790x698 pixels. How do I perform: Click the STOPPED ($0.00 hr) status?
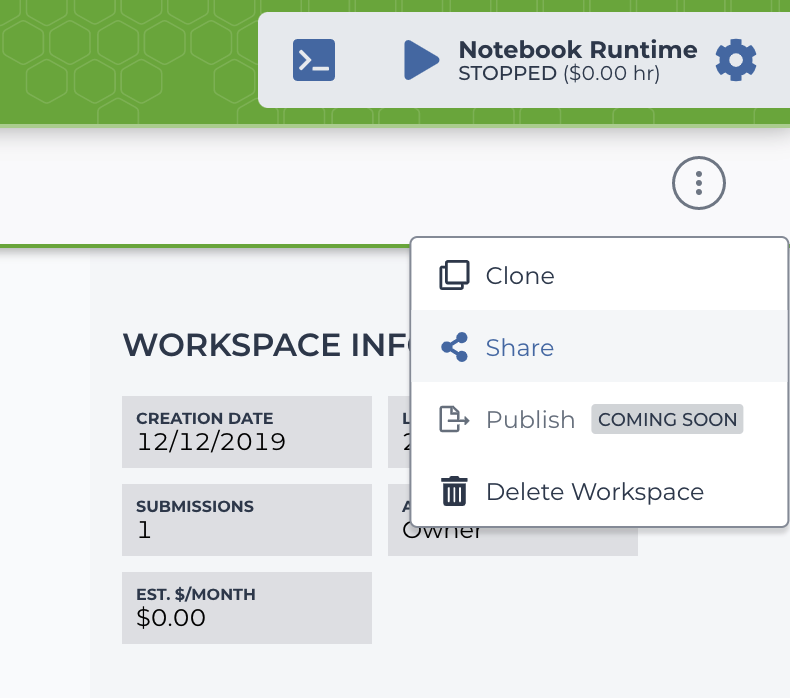tap(559, 74)
